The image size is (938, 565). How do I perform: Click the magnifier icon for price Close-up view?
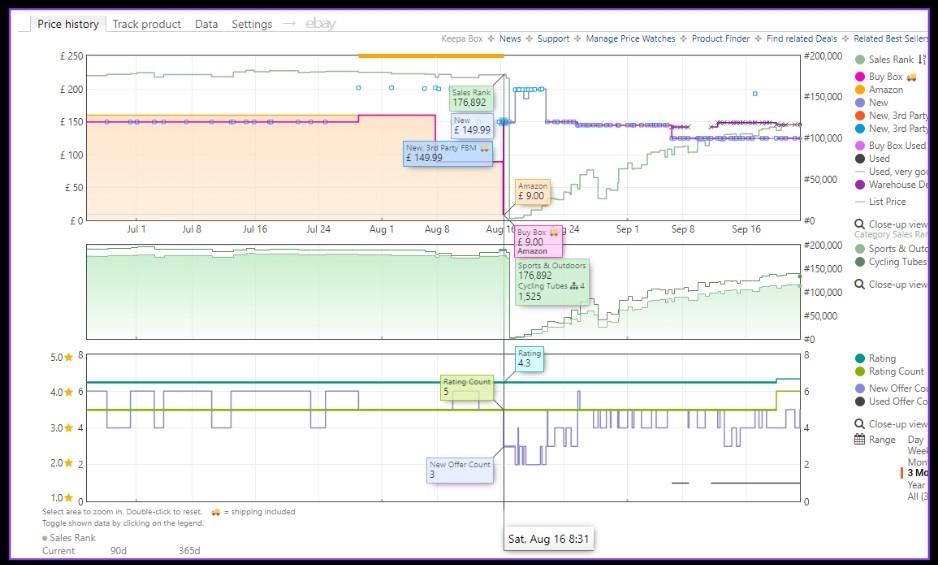[x=859, y=224]
